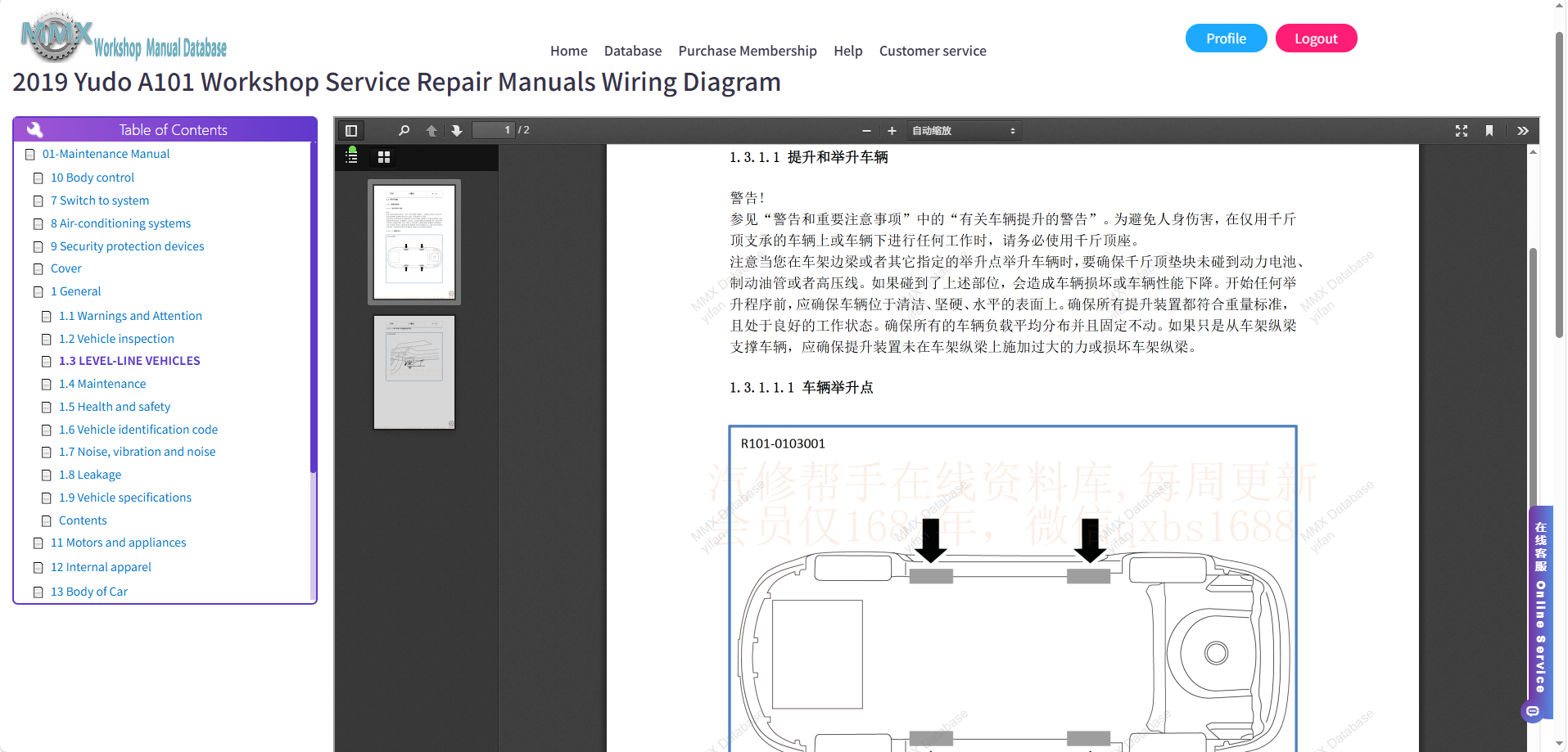Open 1.2 Vehicle inspection
Screen dimensions: 1568x752
[x=116, y=339]
